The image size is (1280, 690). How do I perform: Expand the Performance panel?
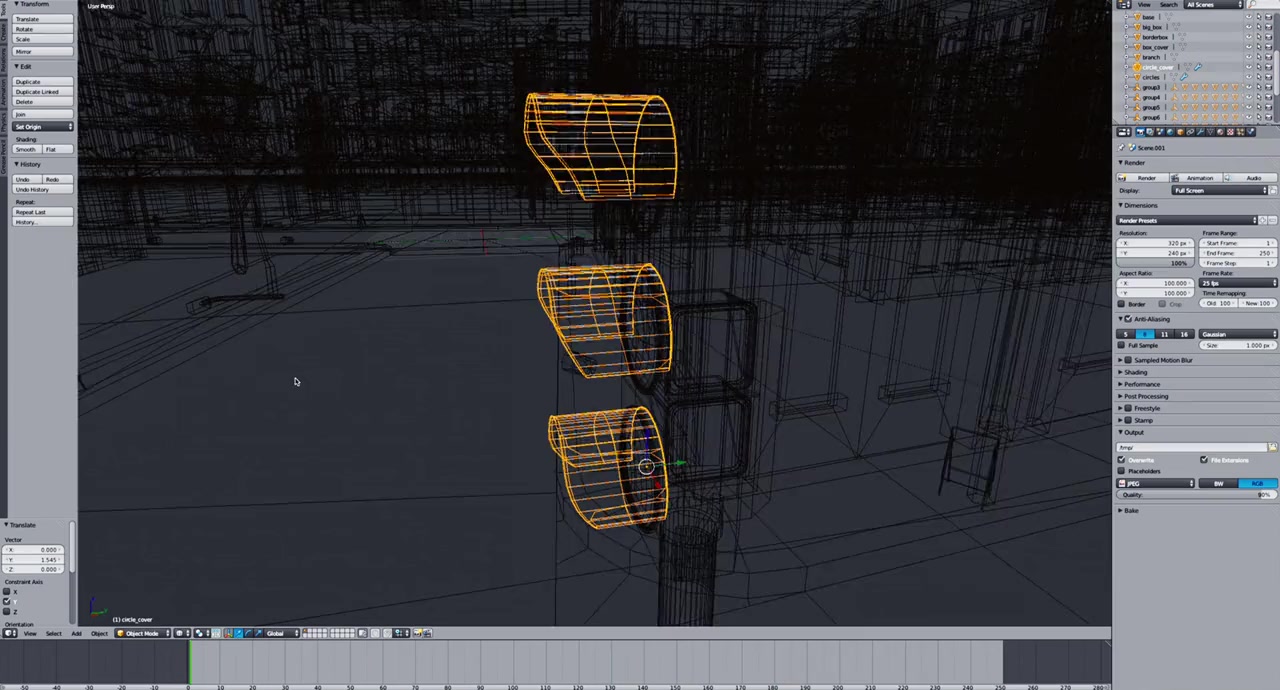[x=1141, y=384]
